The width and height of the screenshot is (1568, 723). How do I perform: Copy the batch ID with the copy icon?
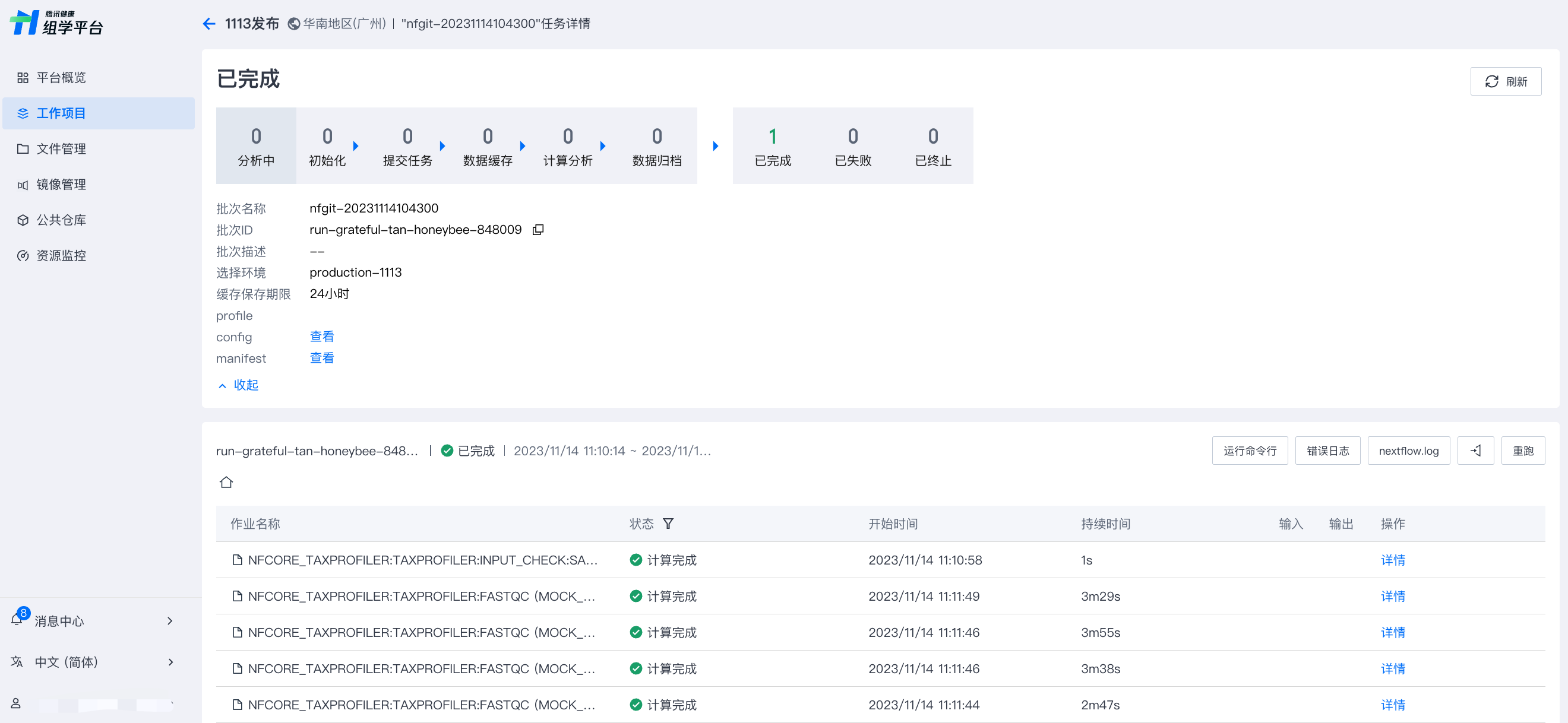[538, 230]
